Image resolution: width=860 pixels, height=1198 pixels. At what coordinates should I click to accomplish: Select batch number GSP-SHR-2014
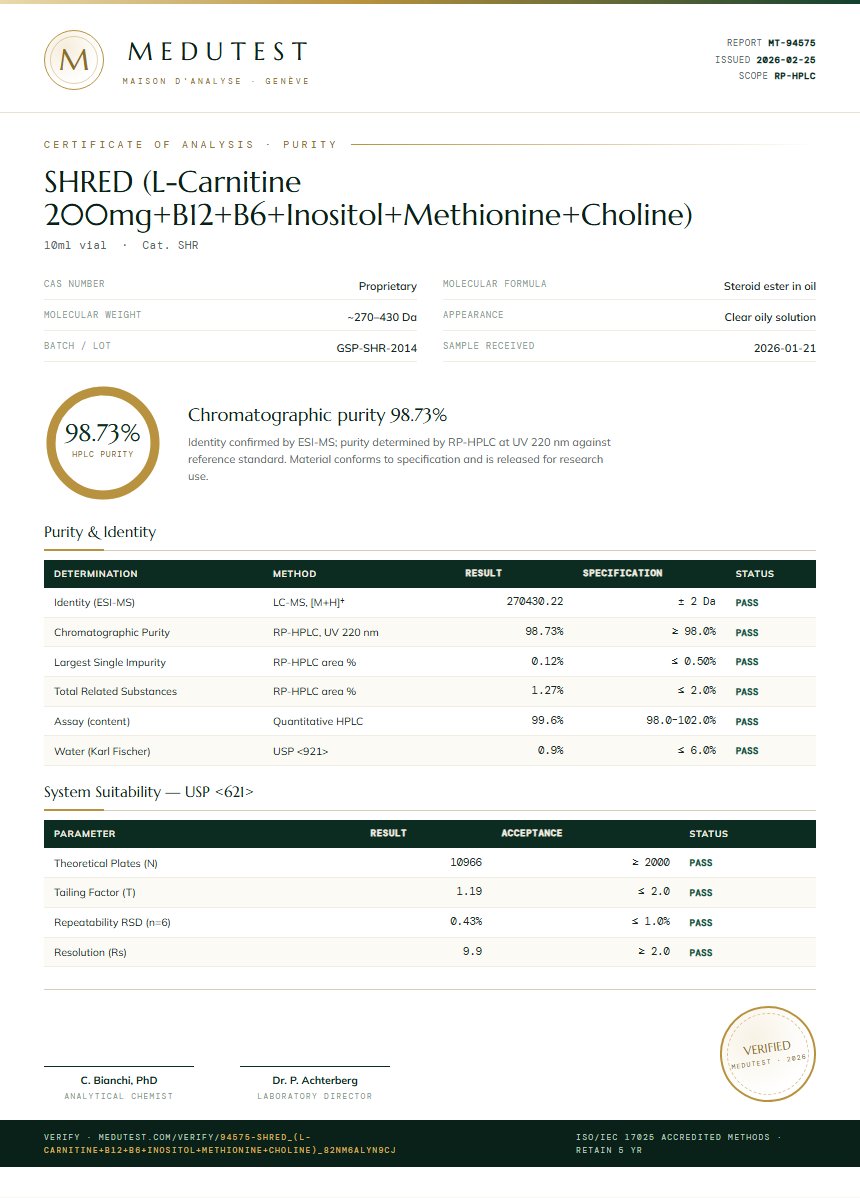(377, 348)
